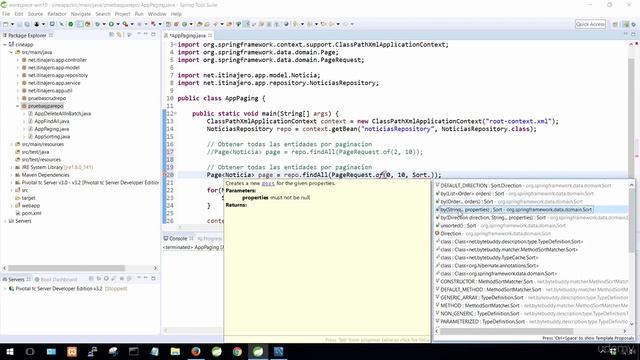Screen dimensions: 640x360
Task: Click the green Debug bug toolbar icon
Action: click(97, 24)
